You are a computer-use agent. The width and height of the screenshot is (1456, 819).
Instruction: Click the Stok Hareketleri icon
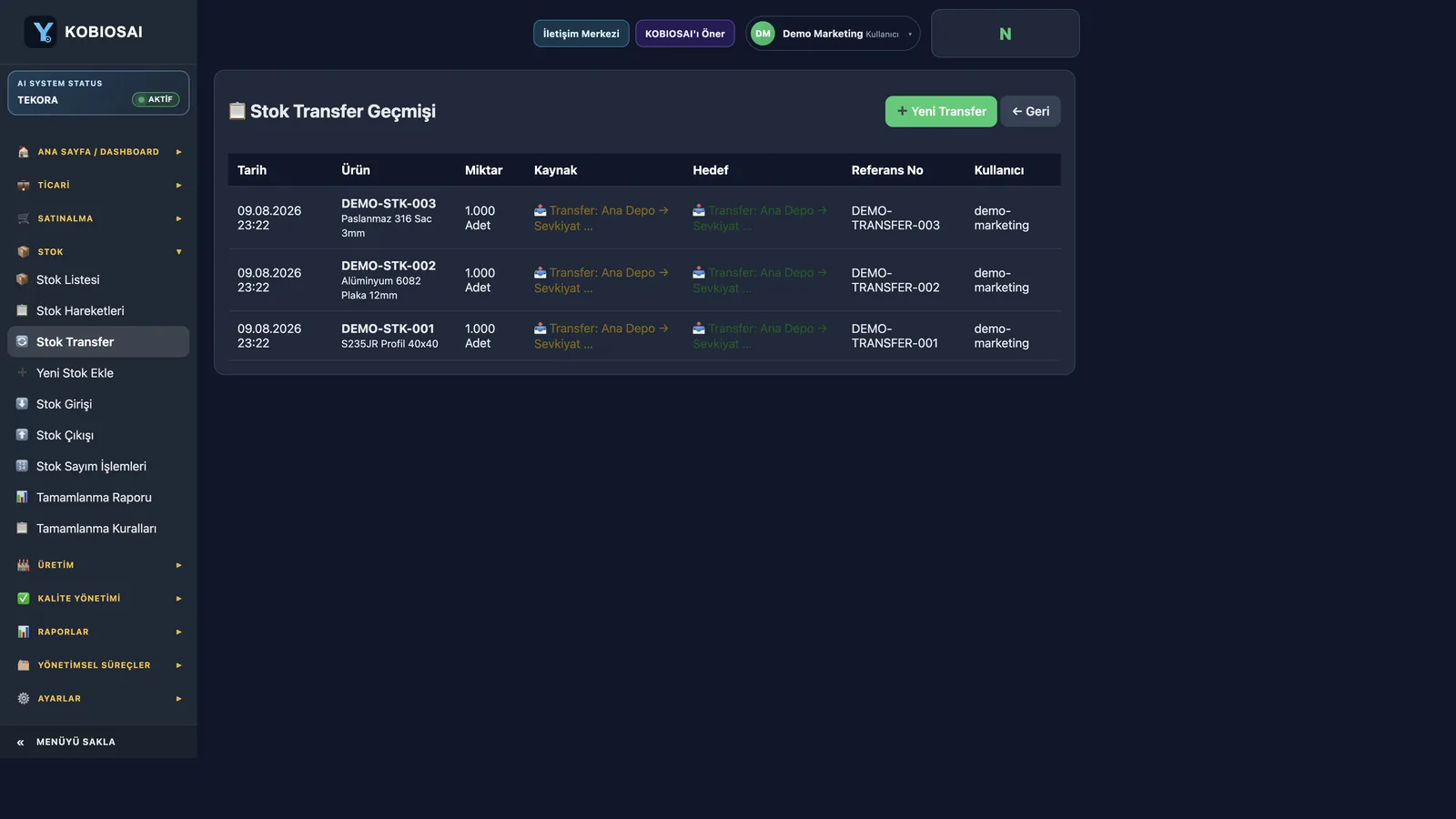(x=22, y=310)
